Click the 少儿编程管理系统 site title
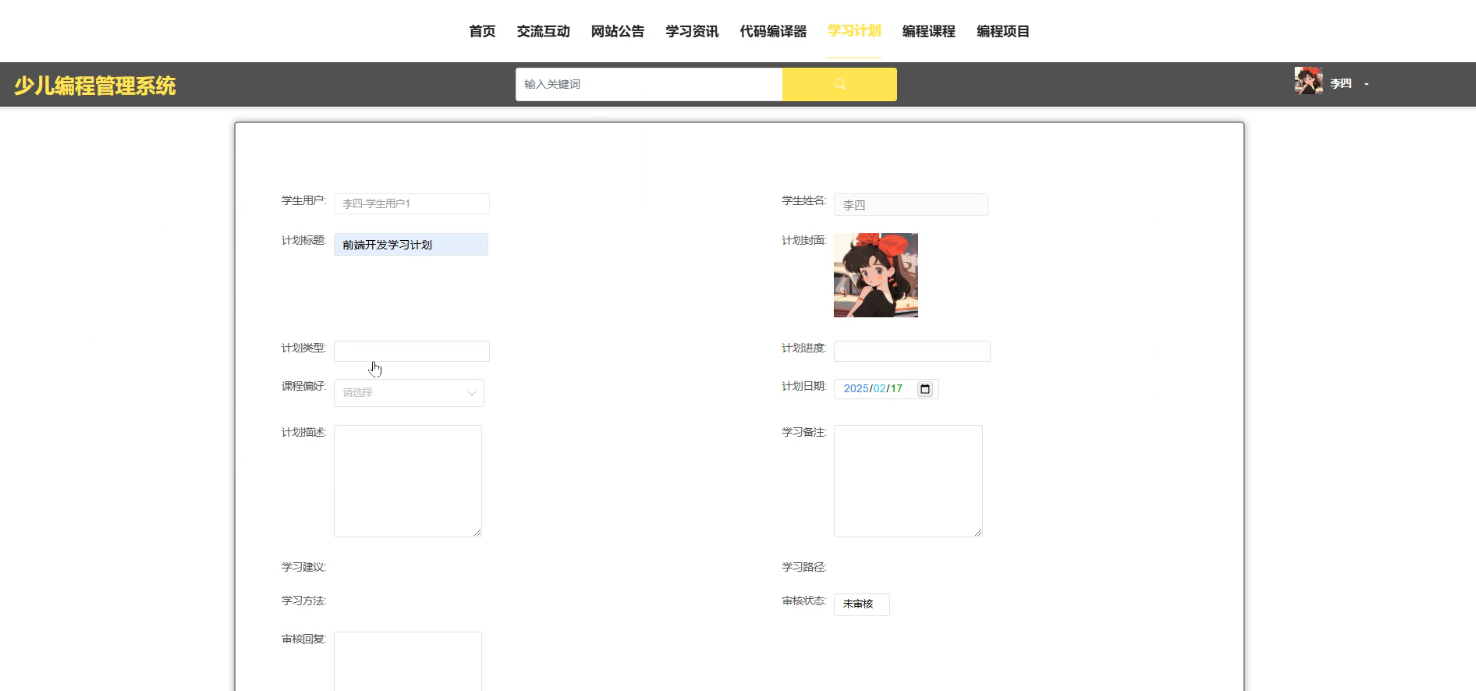The width and height of the screenshot is (1476, 691). pyautogui.click(x=95, y=86)
